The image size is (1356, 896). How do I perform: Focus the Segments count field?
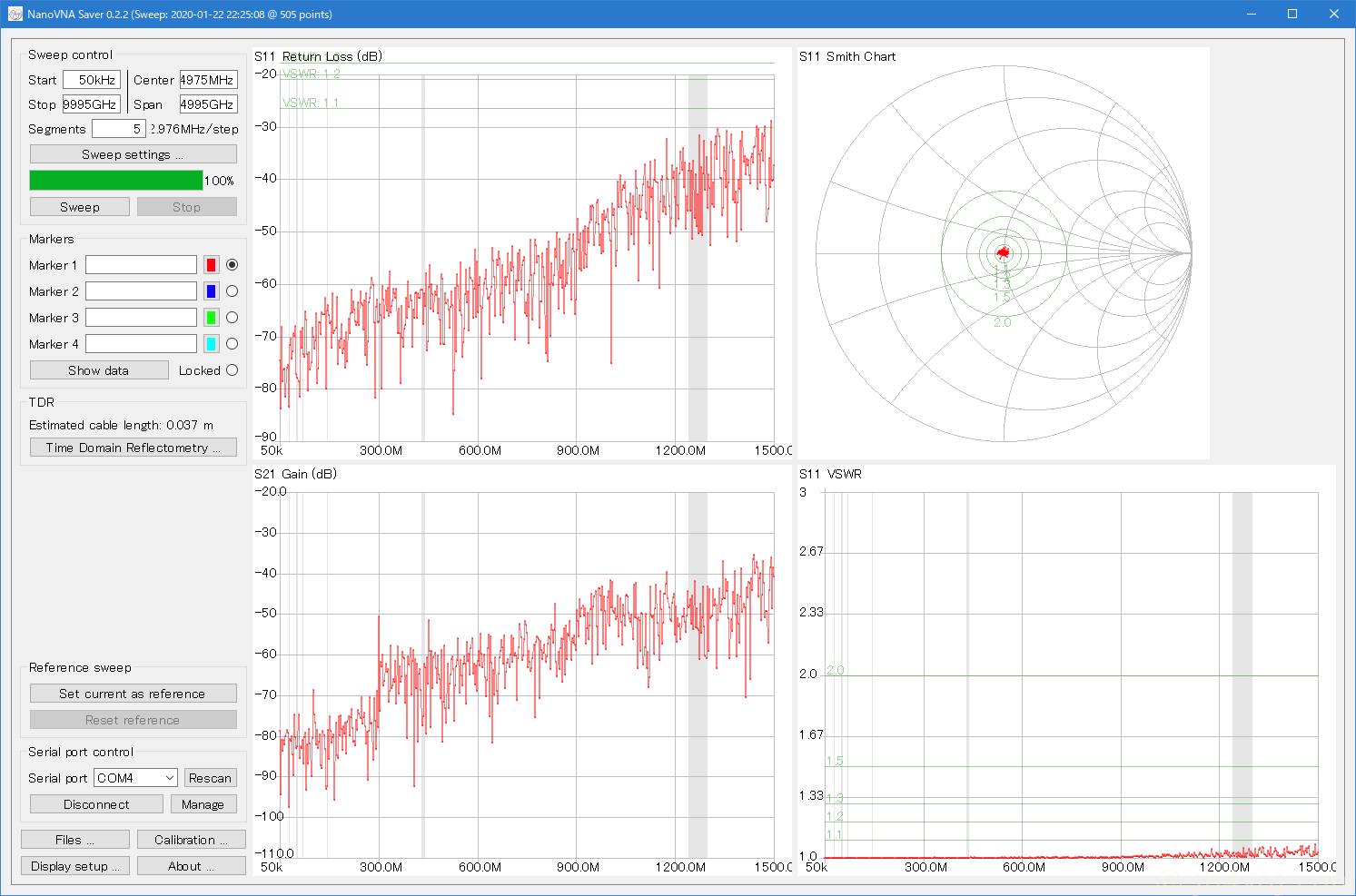click(119, 129)
